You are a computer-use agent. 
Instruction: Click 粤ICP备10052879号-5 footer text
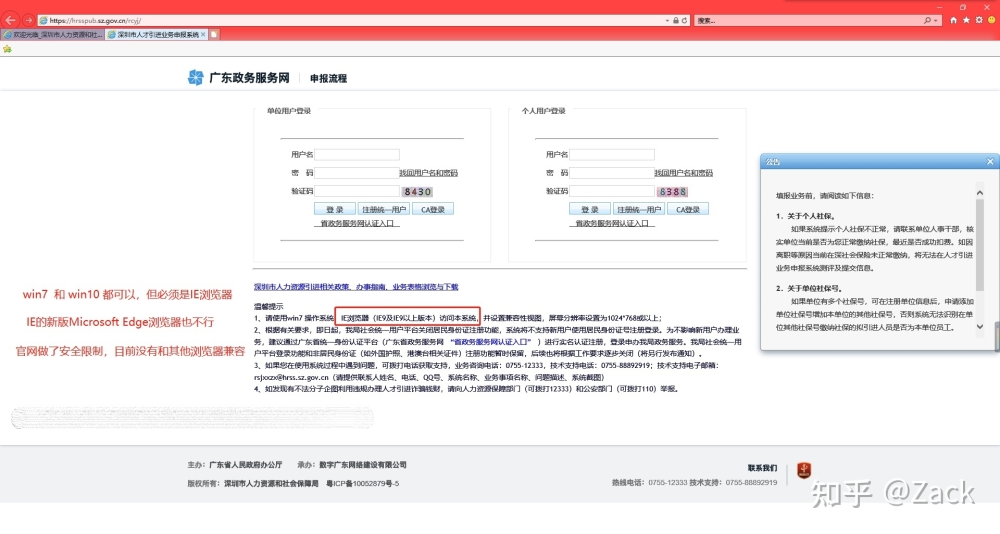tap(362, 484)
